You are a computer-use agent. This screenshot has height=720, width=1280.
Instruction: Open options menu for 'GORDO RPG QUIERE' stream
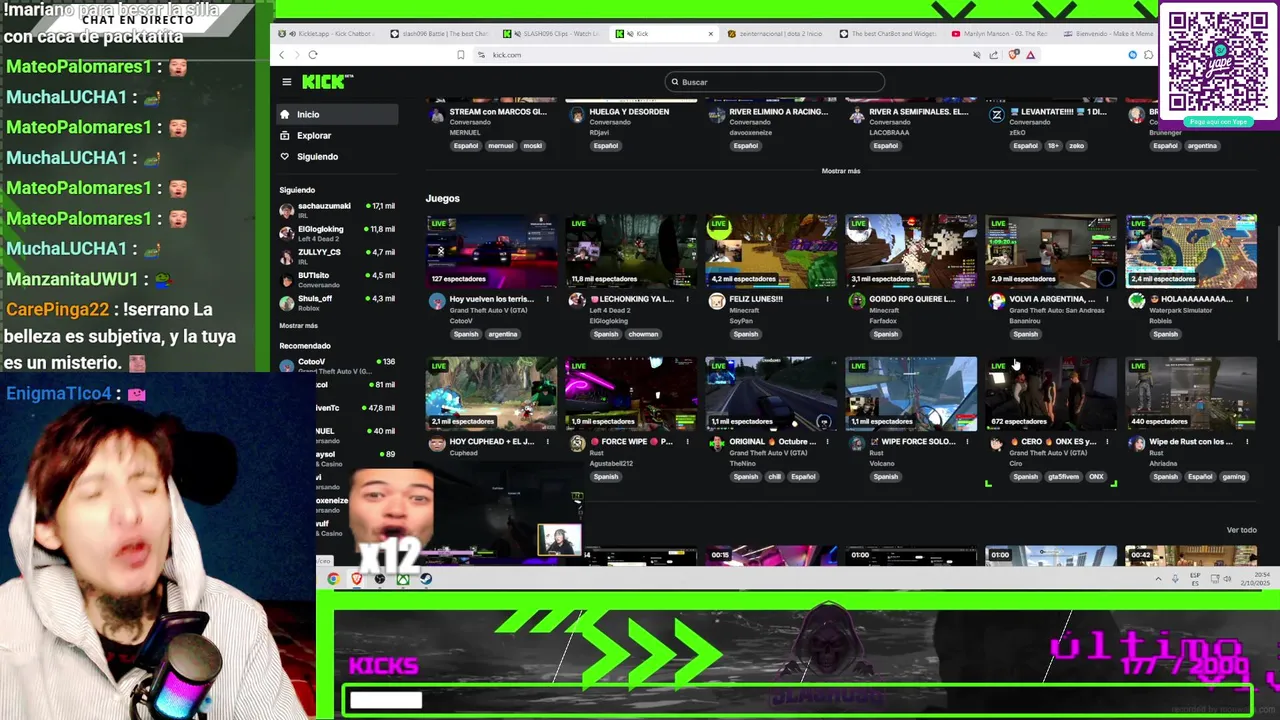[x=967, y=299]
